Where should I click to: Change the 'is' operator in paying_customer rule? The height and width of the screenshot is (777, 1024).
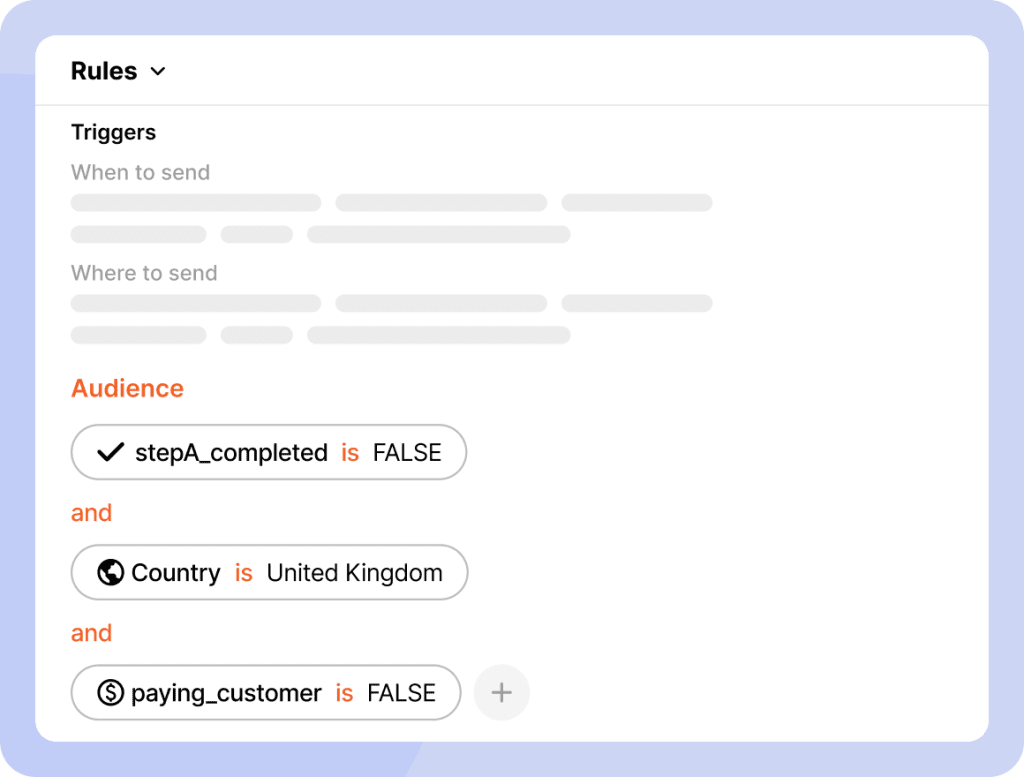pyautogui.click(x=344, y=693)
